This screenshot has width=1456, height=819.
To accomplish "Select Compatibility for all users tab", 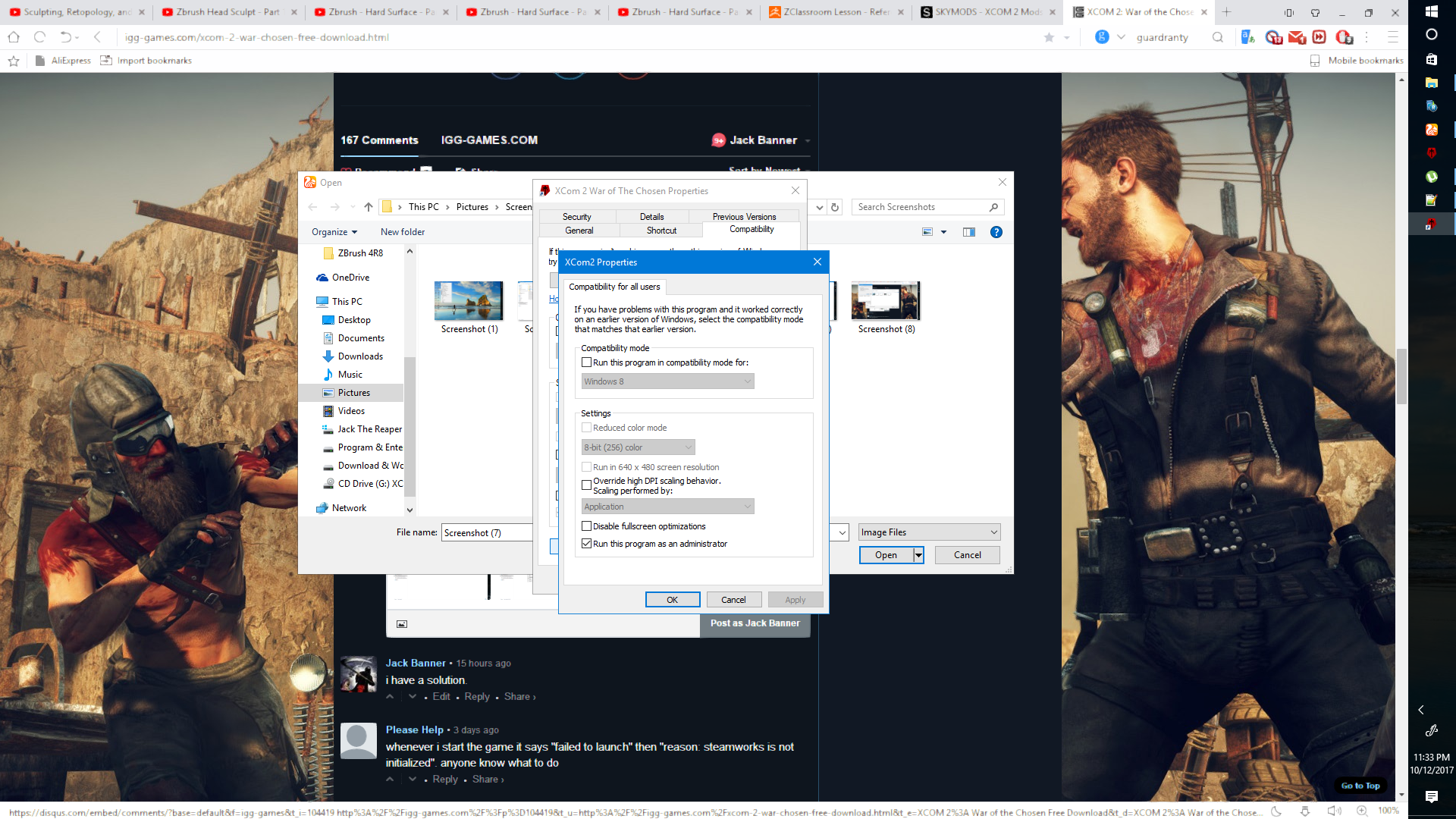I will point(614,287).
